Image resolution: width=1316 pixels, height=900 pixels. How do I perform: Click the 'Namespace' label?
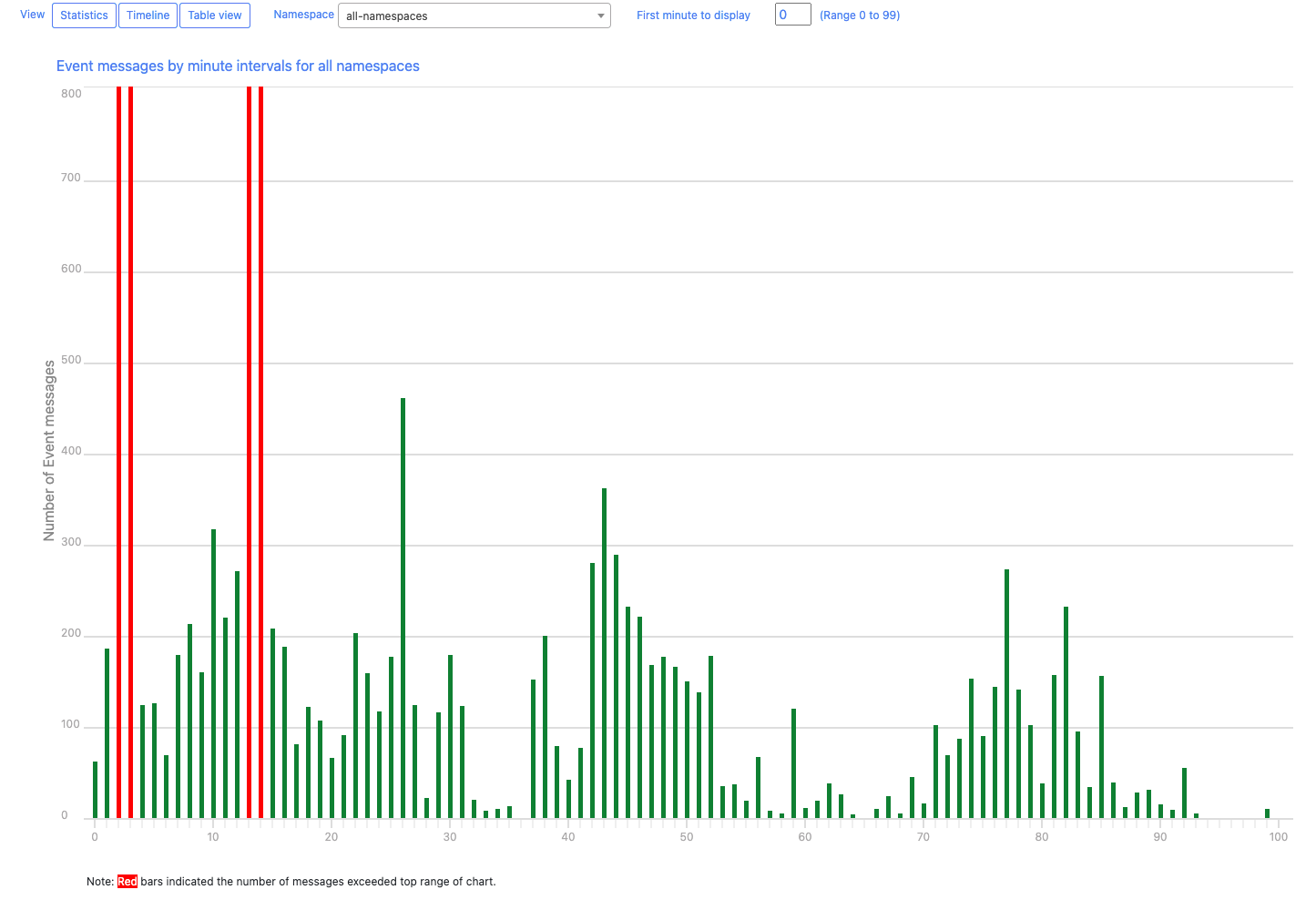click(x=303, y=15)
